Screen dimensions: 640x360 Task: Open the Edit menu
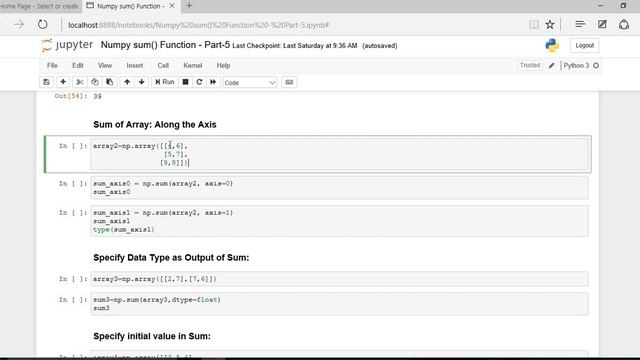click(x=78, y=65)
